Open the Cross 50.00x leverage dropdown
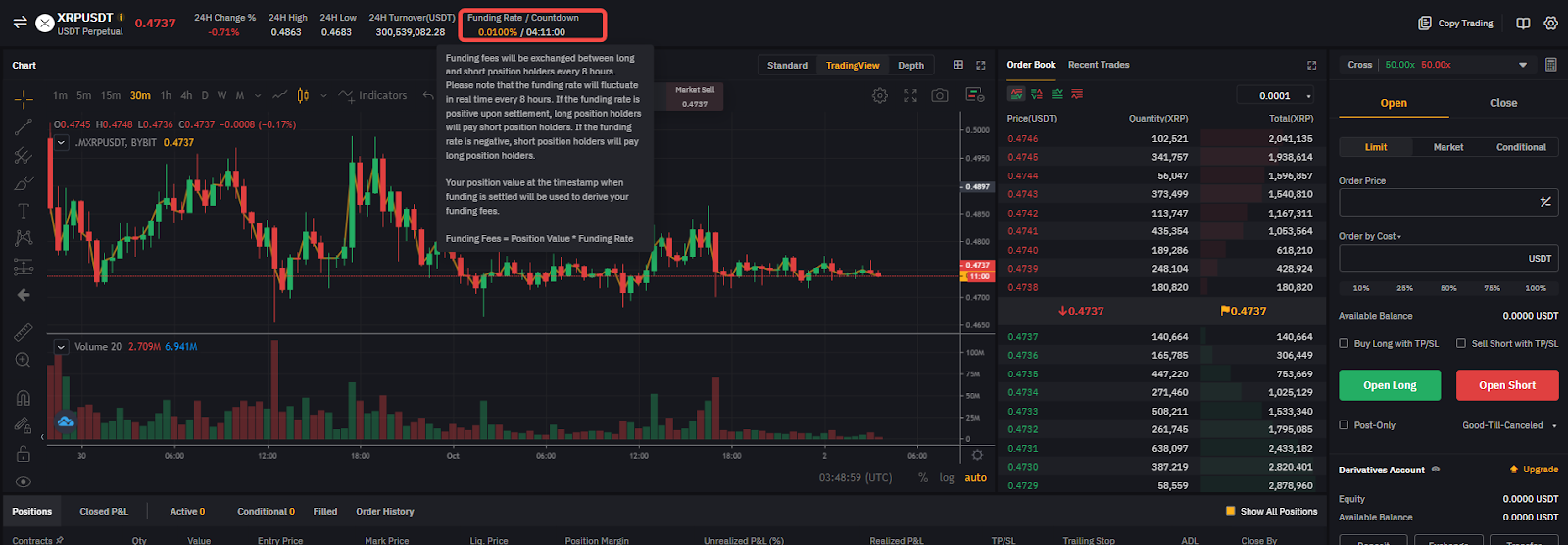The width and height of the screenshot is (1568, 545). click(1434, 65)
